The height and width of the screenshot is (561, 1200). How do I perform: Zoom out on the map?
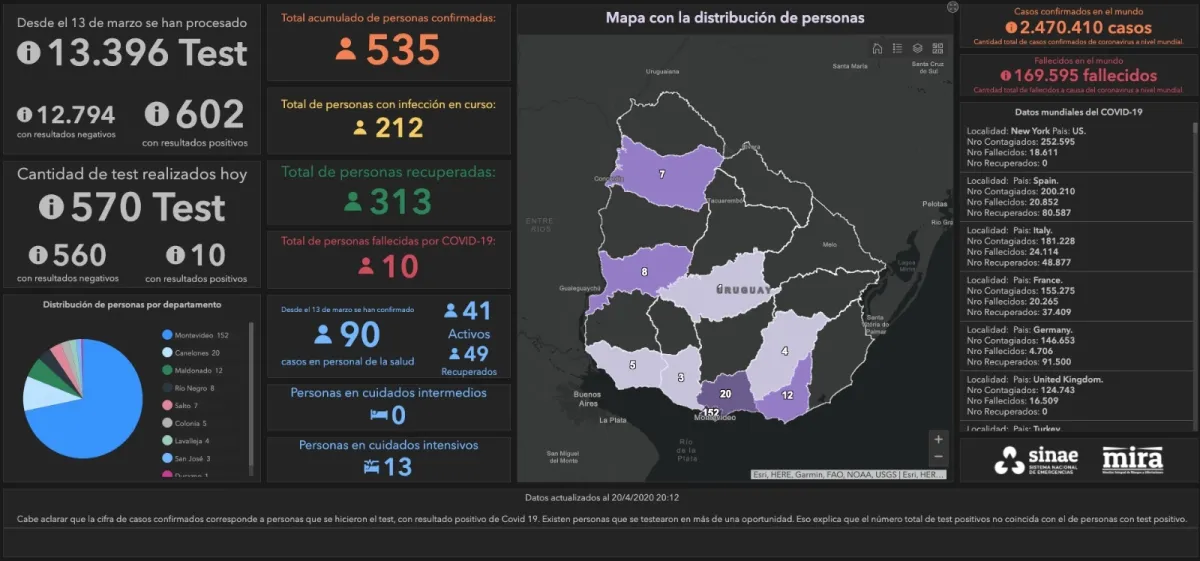[937, 459]
